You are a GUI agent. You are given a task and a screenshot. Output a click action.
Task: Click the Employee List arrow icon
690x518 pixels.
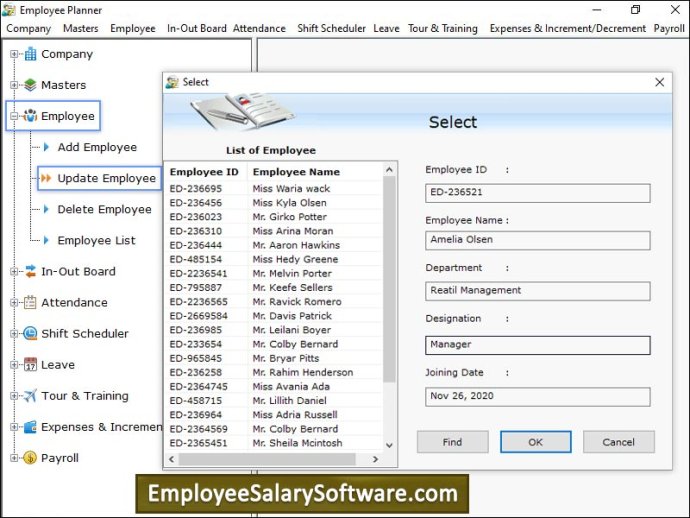pos(46,240)
